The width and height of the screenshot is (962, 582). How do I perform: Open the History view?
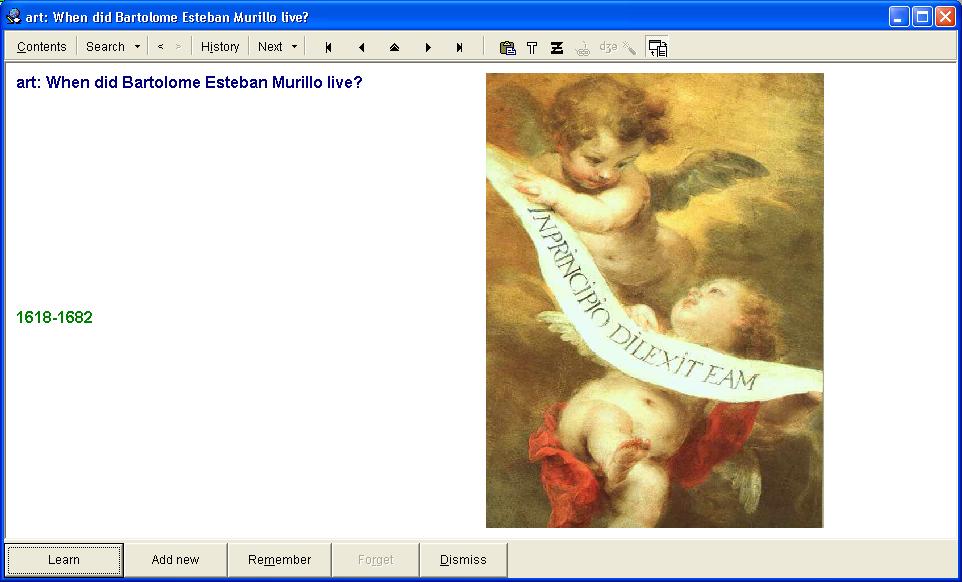click(x=220, y=47)
